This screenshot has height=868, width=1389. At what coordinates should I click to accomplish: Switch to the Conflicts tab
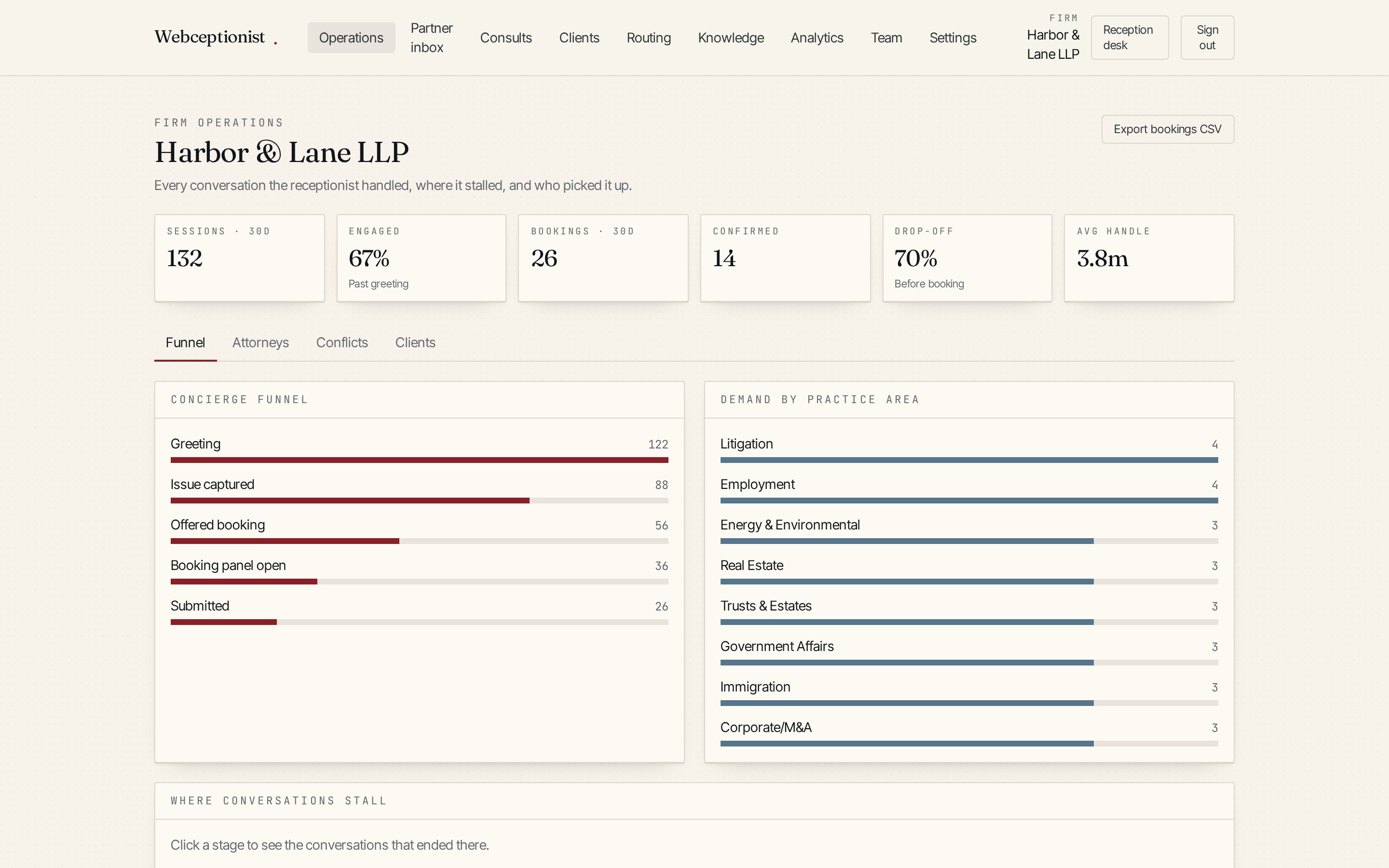point(342,343)
